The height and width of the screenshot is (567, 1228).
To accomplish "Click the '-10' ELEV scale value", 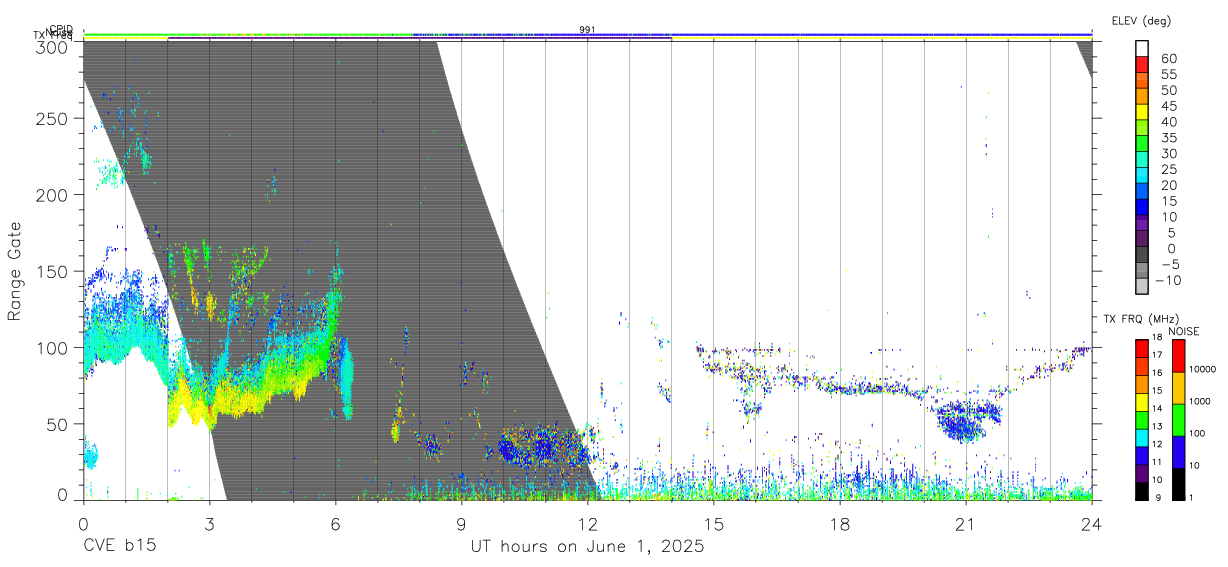I will tap(1166, 279).
